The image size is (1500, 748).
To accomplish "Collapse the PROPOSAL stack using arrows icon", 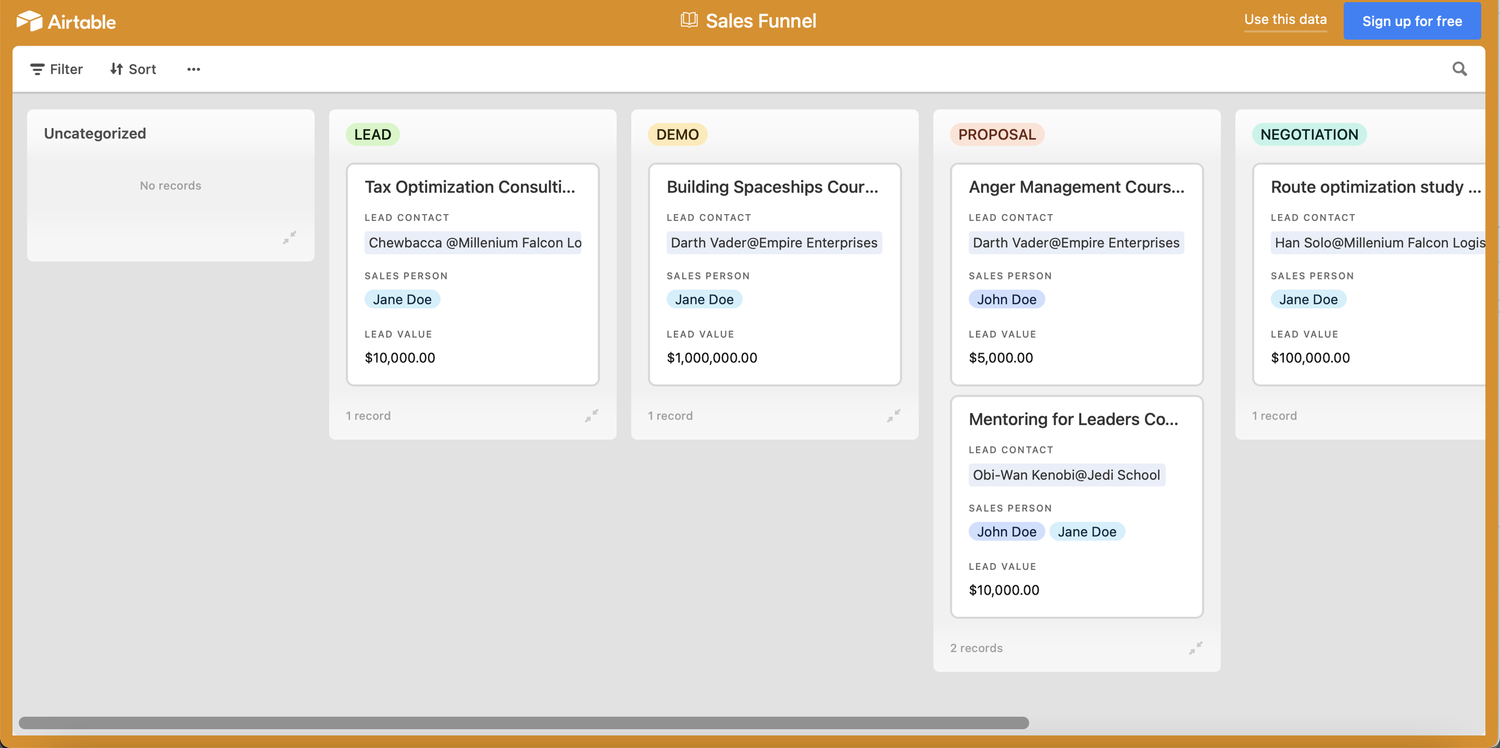I will click(x=1196, y=648).
